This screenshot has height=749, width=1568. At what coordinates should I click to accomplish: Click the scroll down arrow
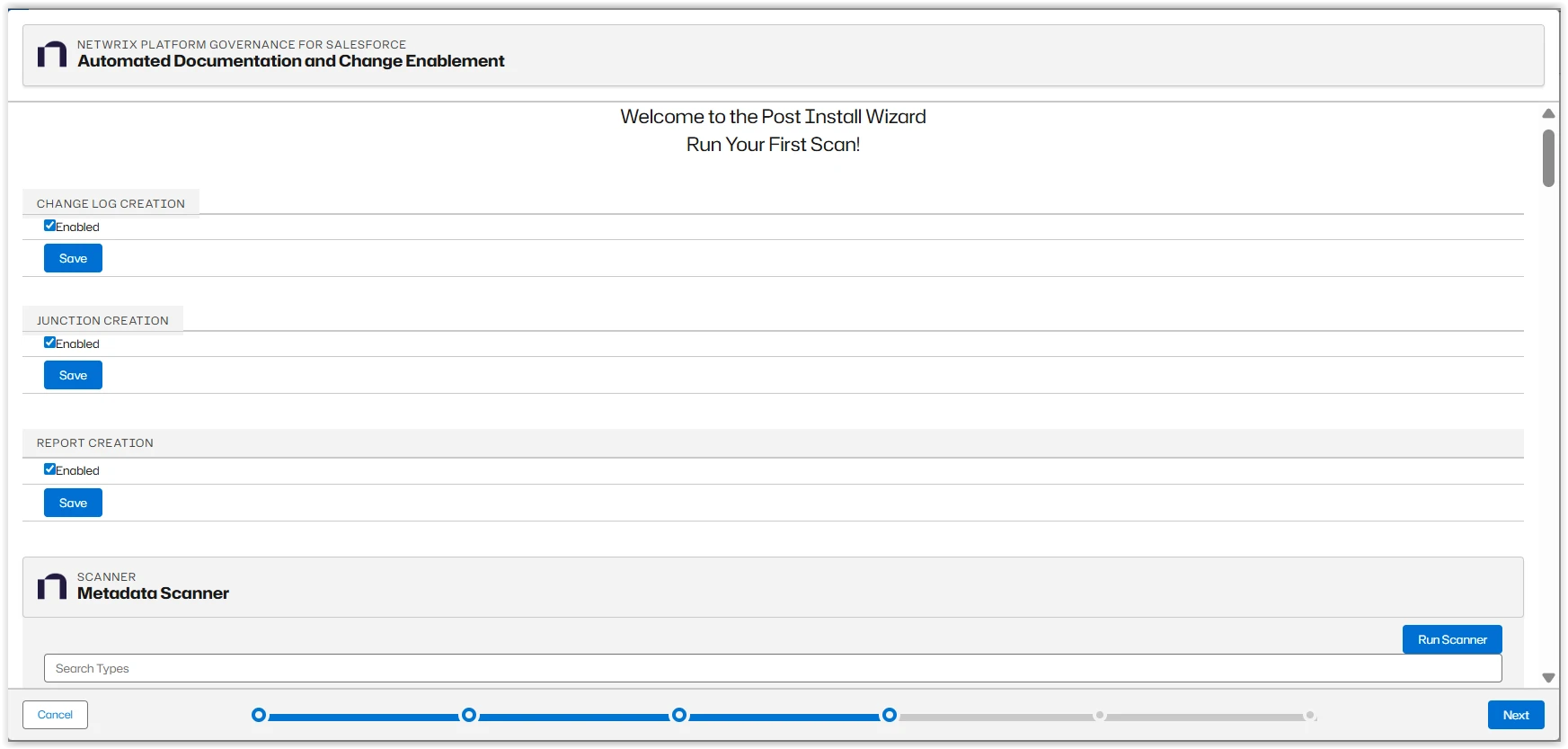(1548, 678)
